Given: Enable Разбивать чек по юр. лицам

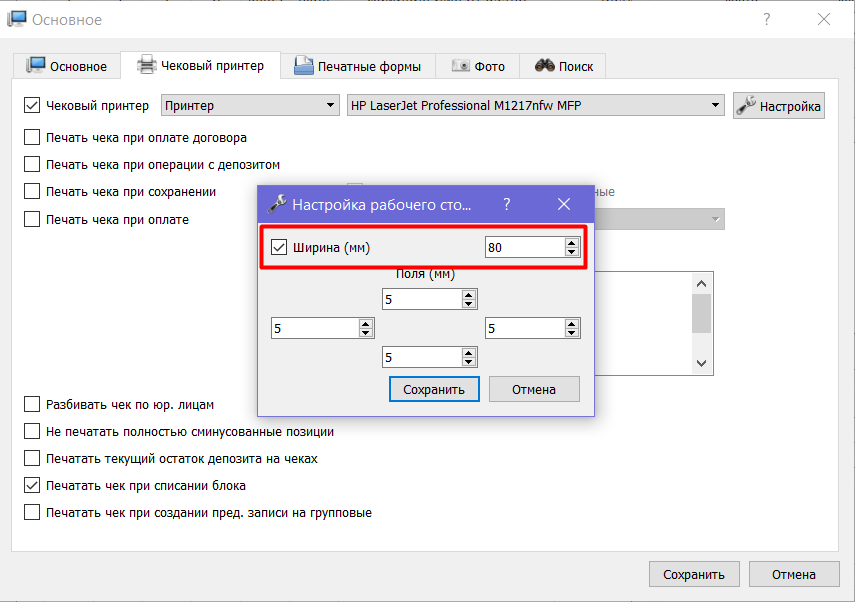Looking at the screenshot, I should [x=32, y=405].
